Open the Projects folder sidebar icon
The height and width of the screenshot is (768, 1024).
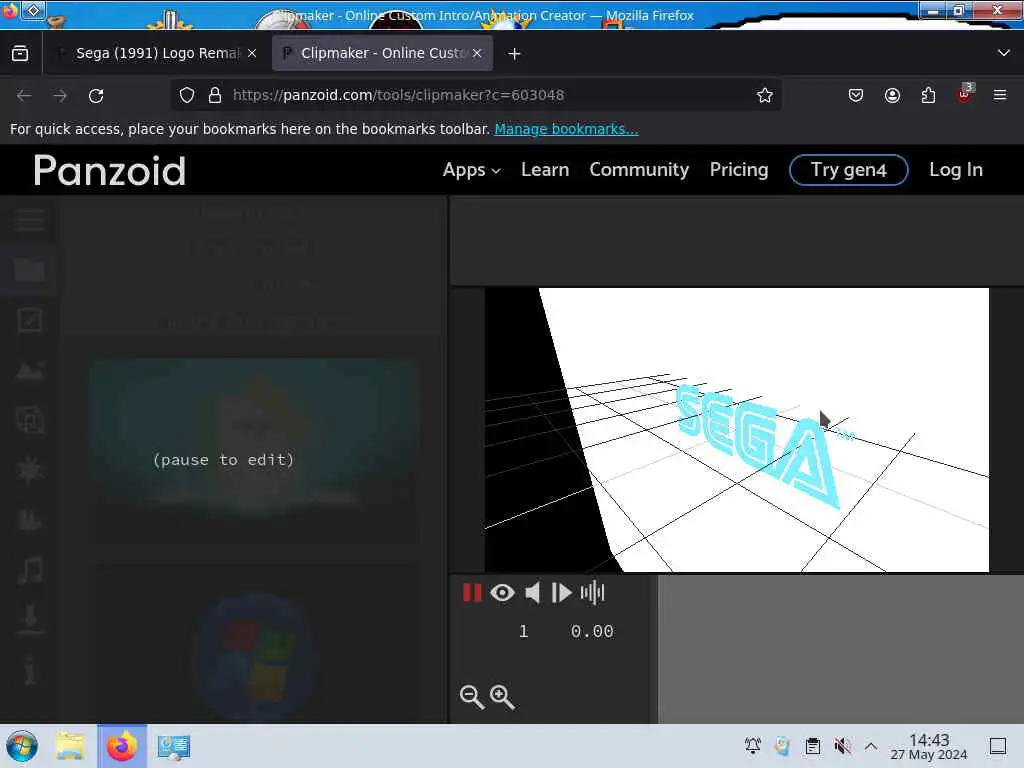pyautogui.click(x=29, y=270)
